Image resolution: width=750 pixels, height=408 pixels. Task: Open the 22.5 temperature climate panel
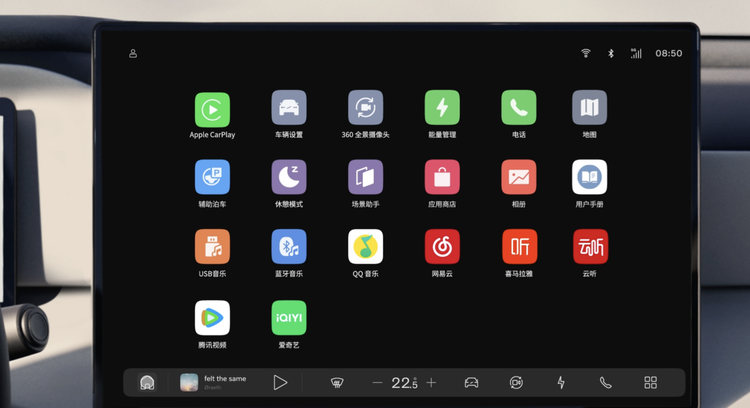coord(404,383)
